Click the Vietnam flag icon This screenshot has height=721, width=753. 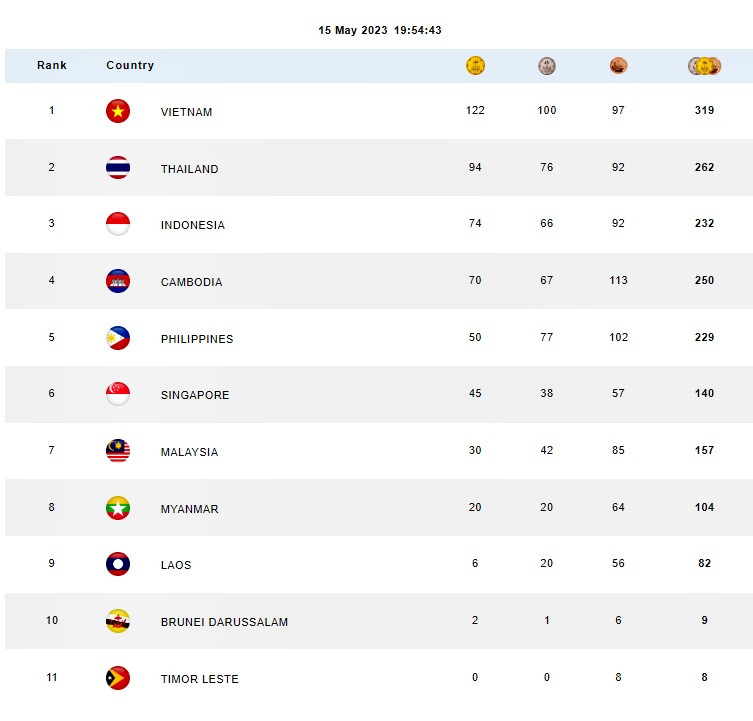[118, 111]
